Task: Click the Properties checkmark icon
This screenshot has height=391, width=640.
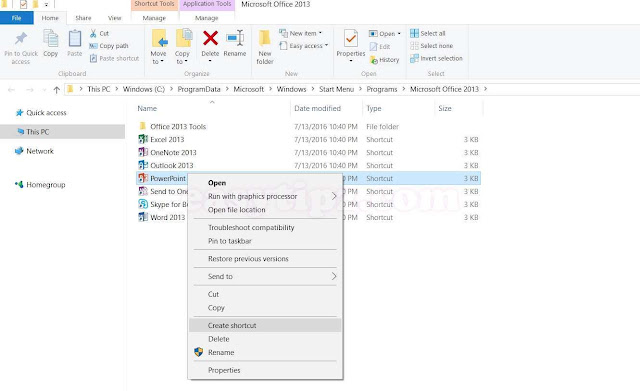Action: [x=351, y=38]
